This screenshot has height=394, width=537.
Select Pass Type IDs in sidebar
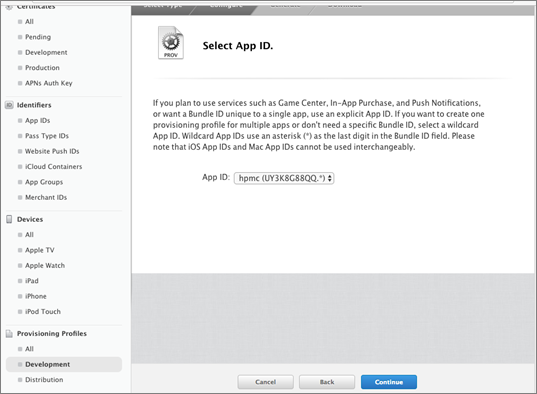tap(47, 136)
